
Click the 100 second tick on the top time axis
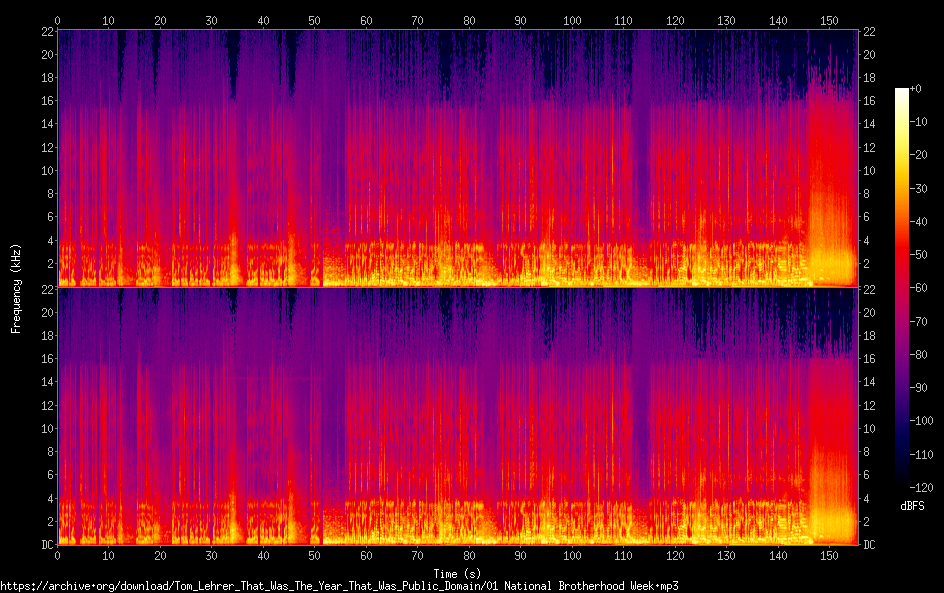point(572,20)
